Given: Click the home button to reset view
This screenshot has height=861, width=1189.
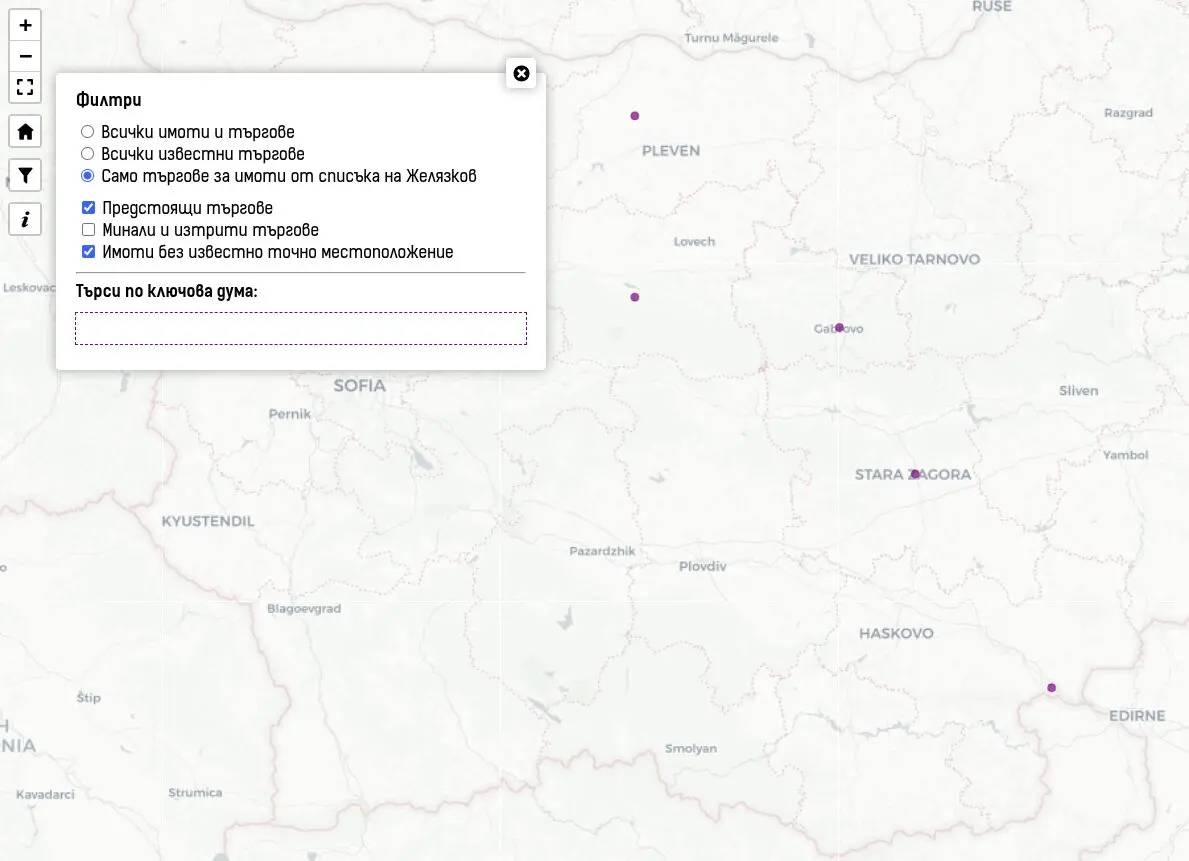Looking at the screenshot, I should pos(25,131).
